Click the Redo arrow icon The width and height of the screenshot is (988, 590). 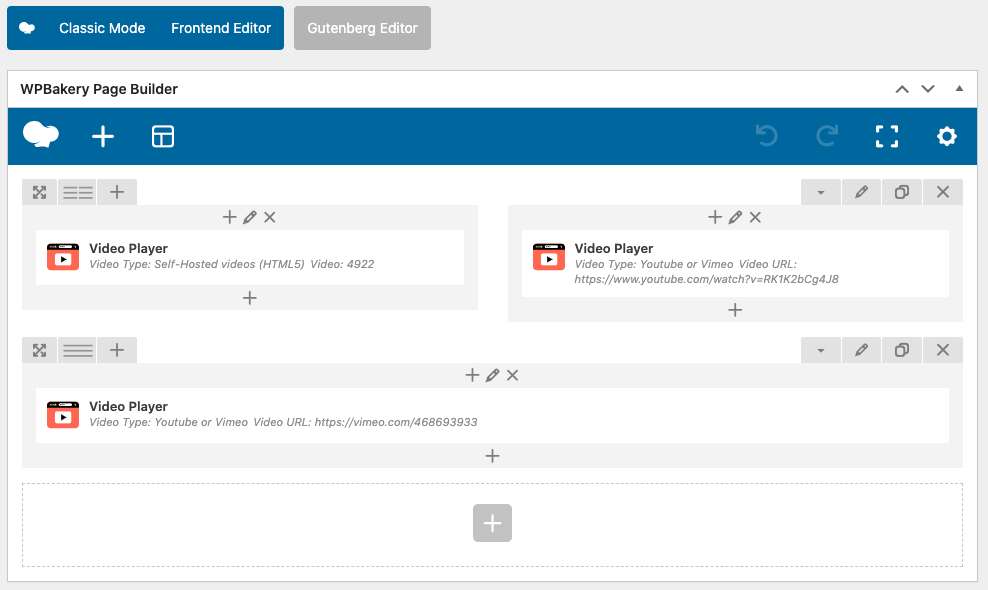[x=827, y=136]
